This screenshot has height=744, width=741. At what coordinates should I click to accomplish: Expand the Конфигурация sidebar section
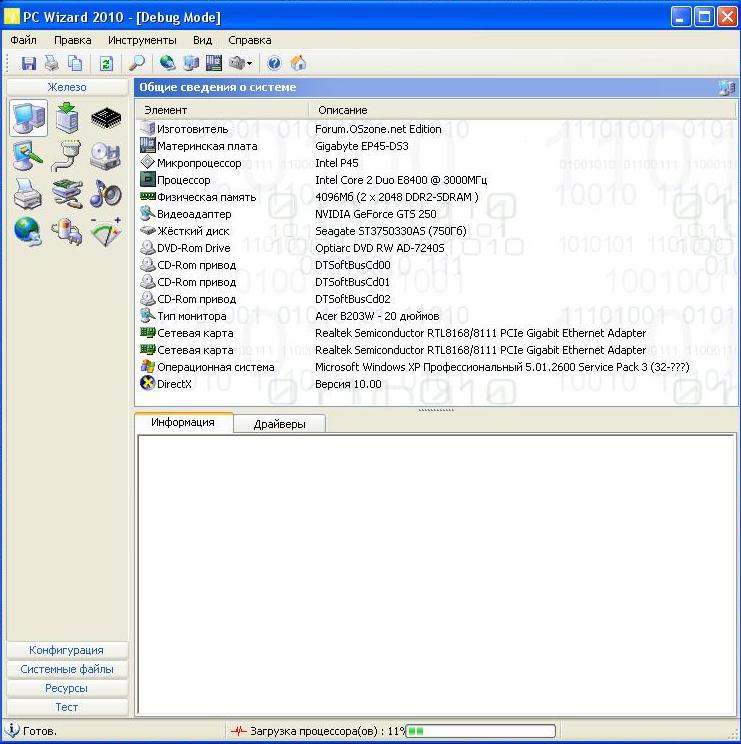(66, 650)
